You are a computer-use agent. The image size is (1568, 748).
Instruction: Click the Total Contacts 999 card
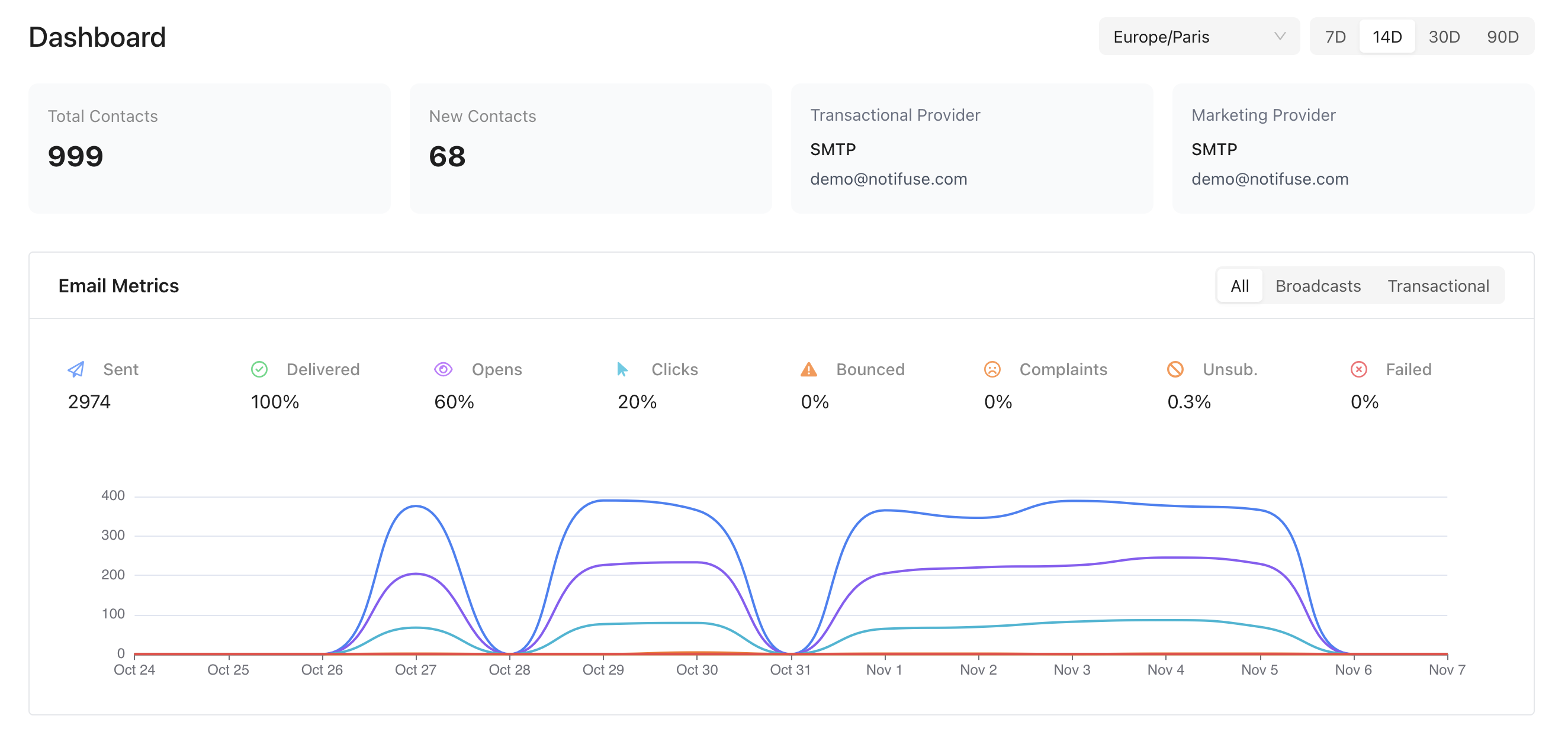pos(210,148)
